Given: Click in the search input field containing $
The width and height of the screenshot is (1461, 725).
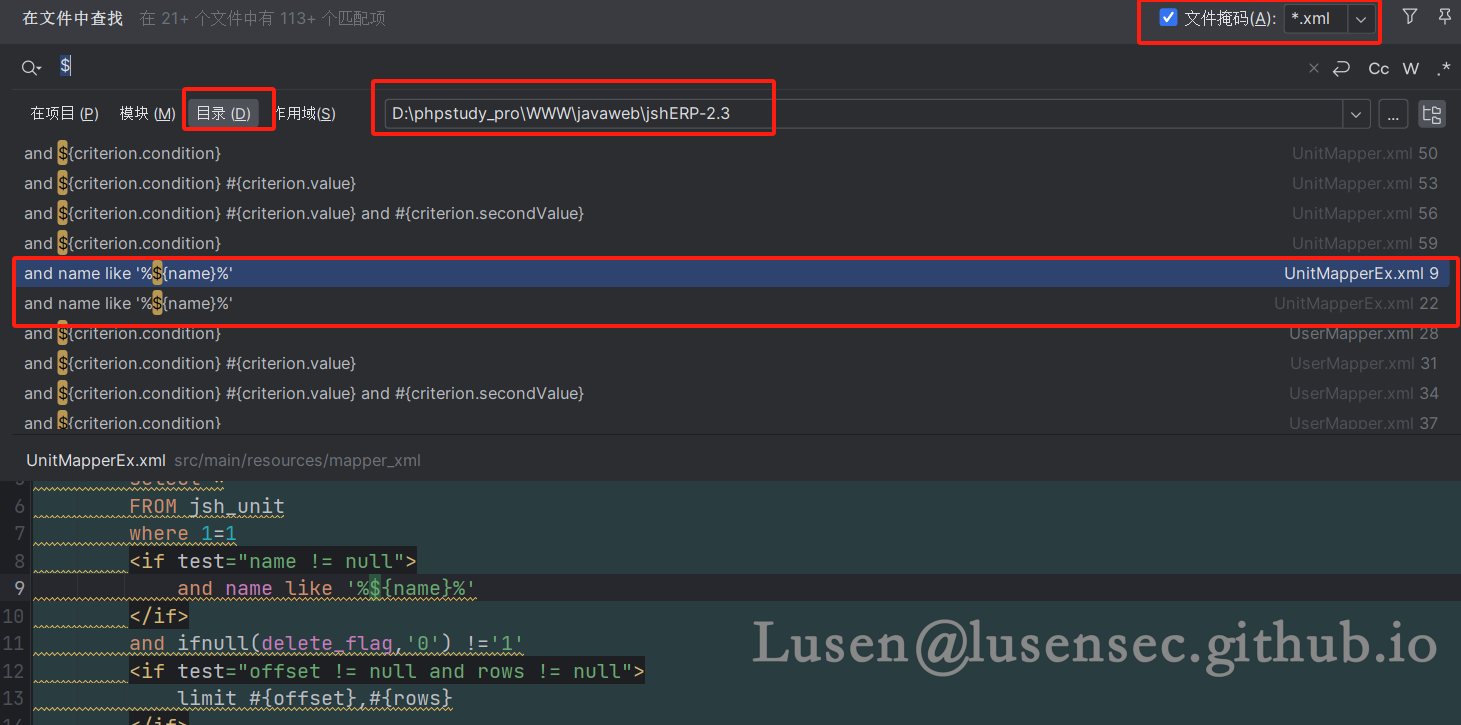Looking at the screenshot, I should 600,68.
